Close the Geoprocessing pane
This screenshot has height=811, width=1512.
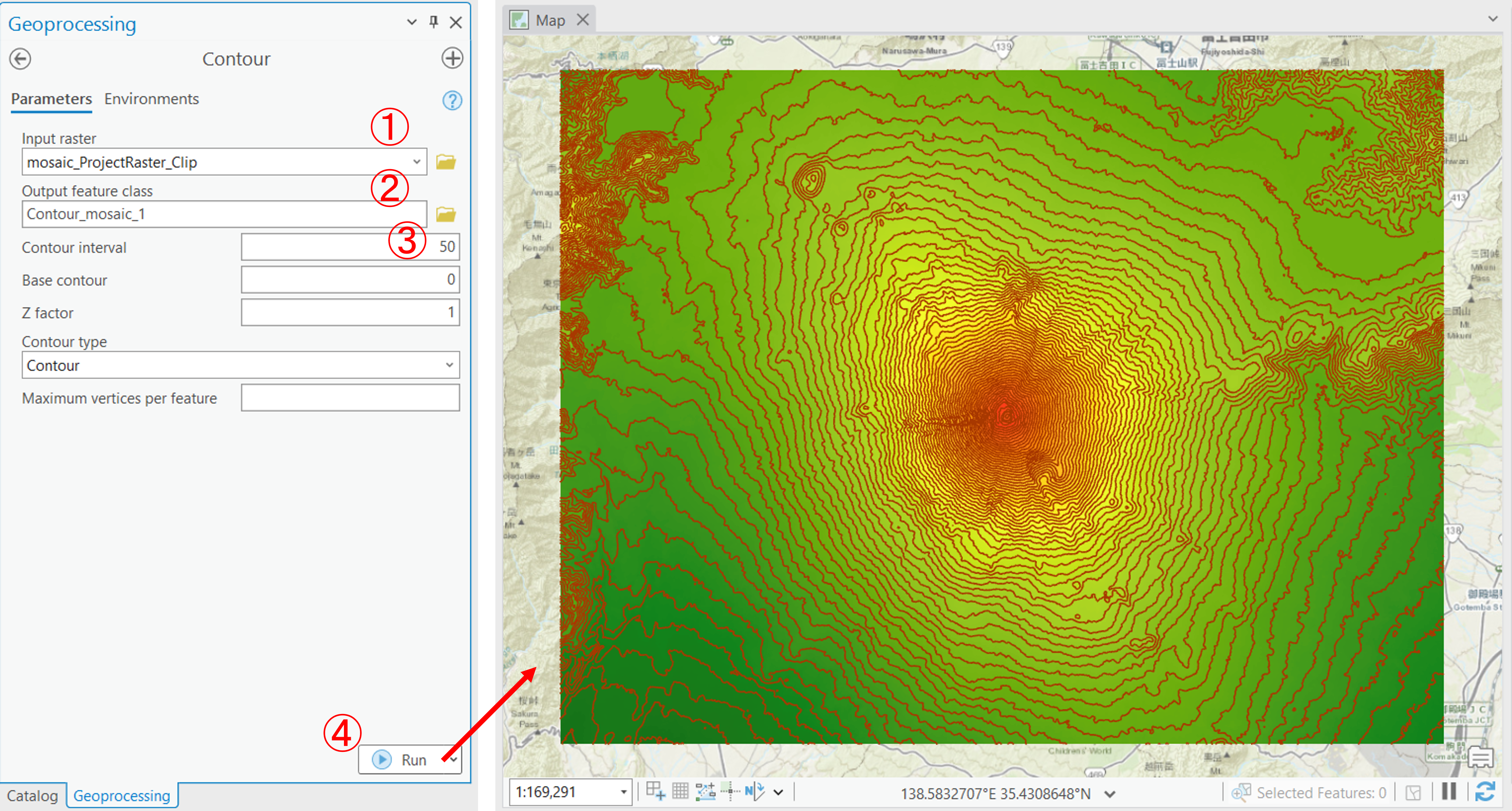[456, 22]
